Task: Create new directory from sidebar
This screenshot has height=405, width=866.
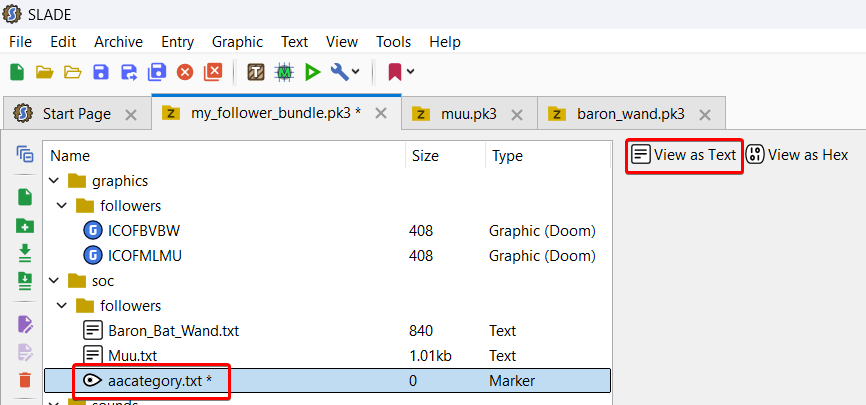Action: tap(25, 225)
